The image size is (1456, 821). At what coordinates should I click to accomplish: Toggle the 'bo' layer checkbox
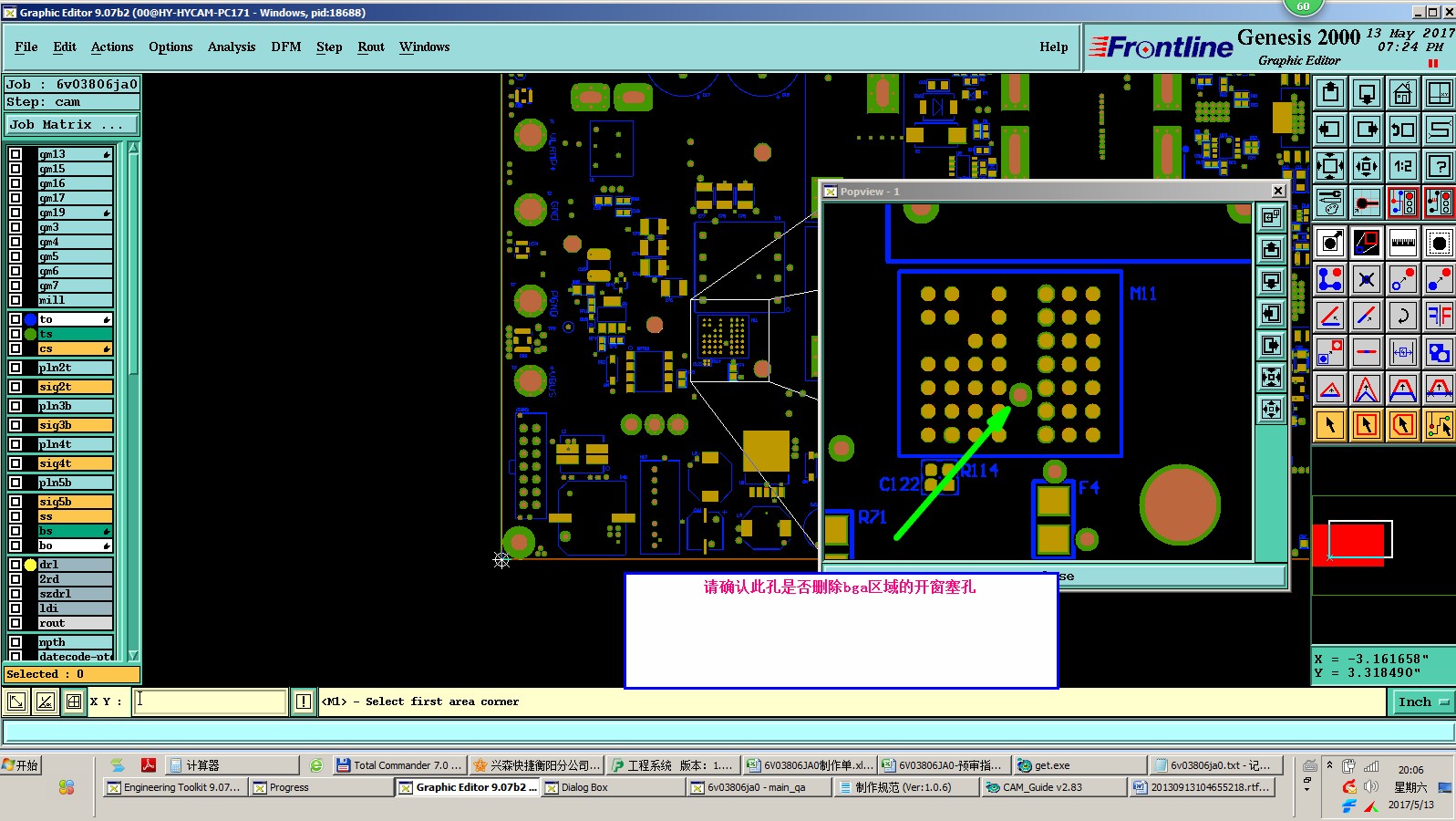15,546
